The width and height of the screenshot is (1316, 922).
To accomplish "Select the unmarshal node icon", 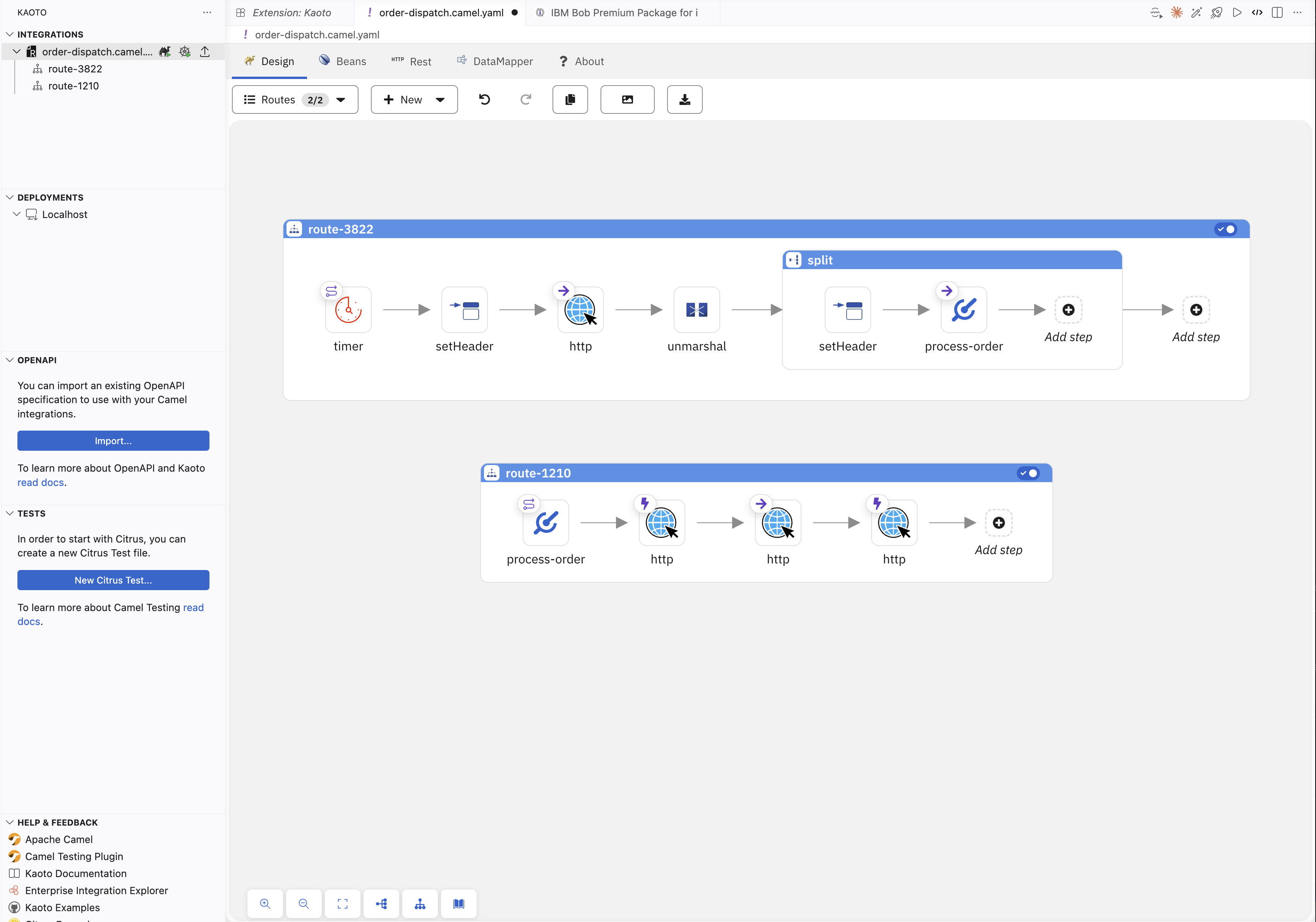I will [x=697, y=310].
